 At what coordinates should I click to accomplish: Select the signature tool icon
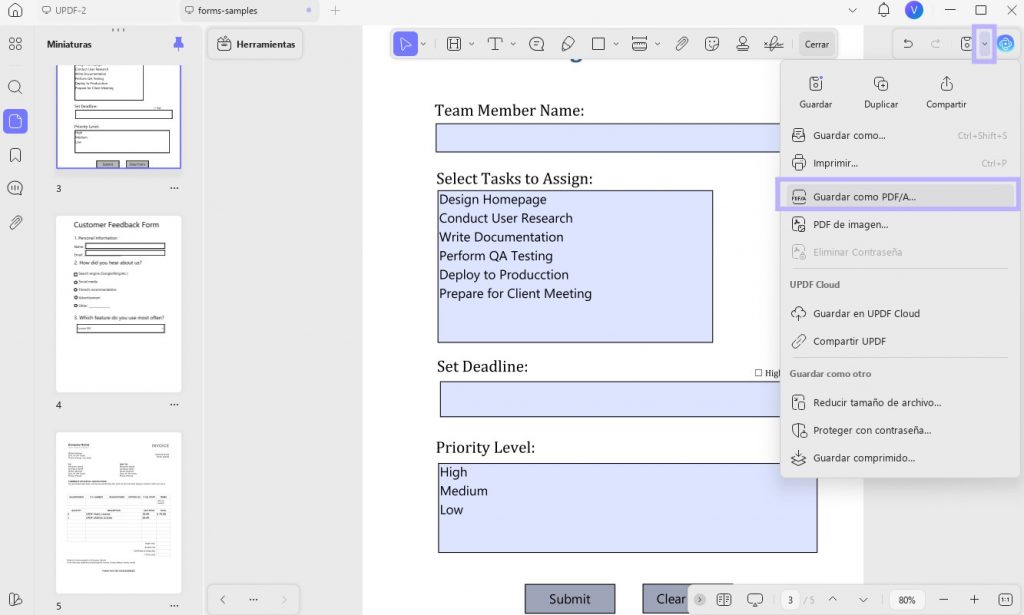point(773,44)
